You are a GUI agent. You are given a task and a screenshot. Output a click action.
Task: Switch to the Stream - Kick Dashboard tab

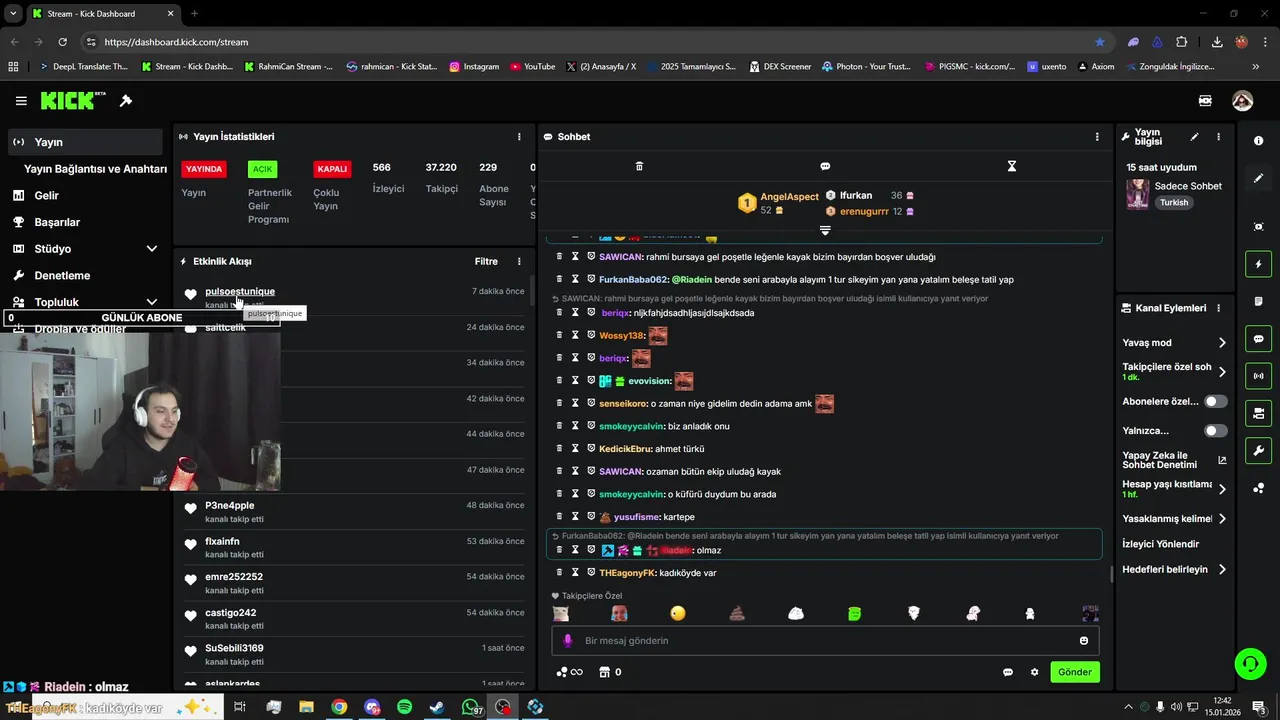(x=102, y=14)
